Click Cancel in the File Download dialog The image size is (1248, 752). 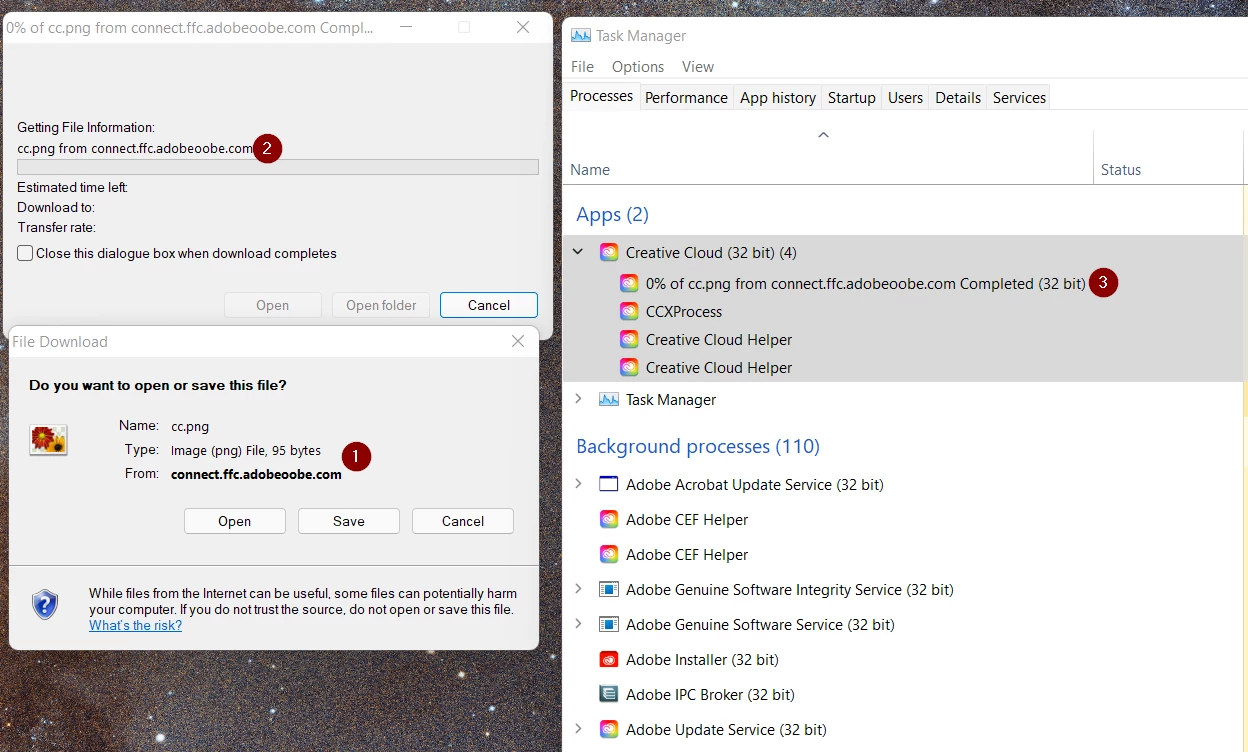click(463, 521)
